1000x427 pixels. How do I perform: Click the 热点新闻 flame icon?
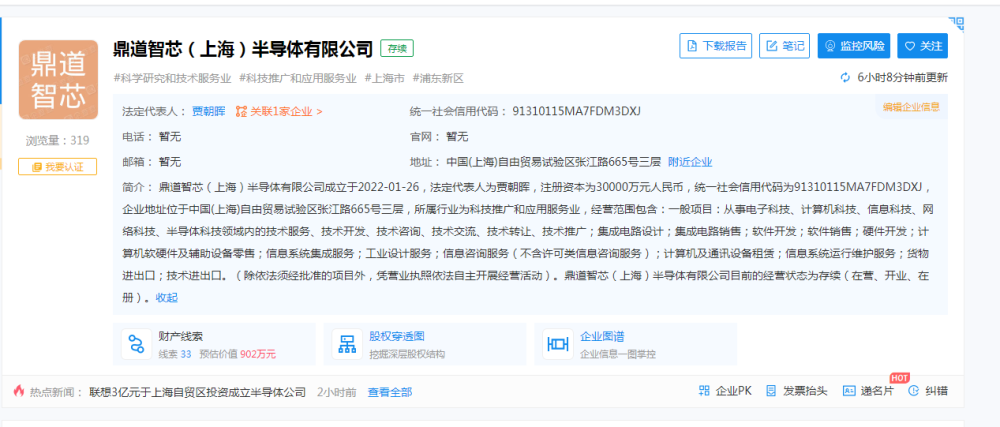click(19, 391)
